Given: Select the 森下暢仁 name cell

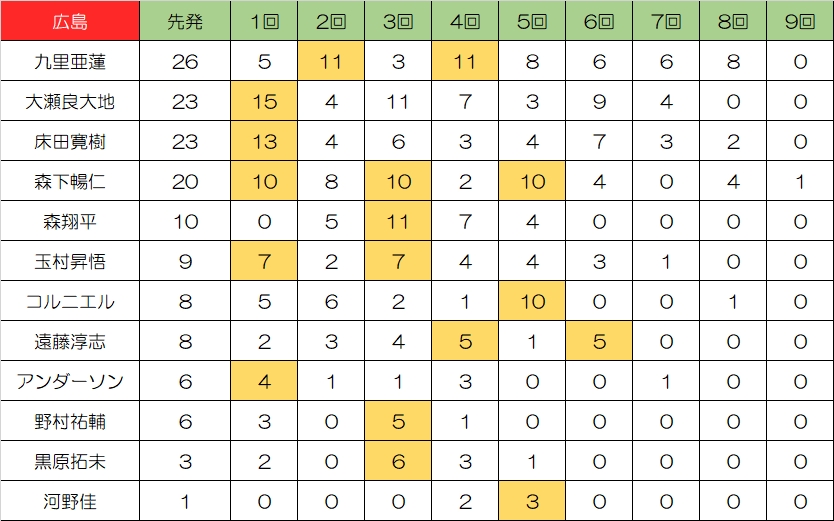Looking at the screenshot, I should (70, 181).
